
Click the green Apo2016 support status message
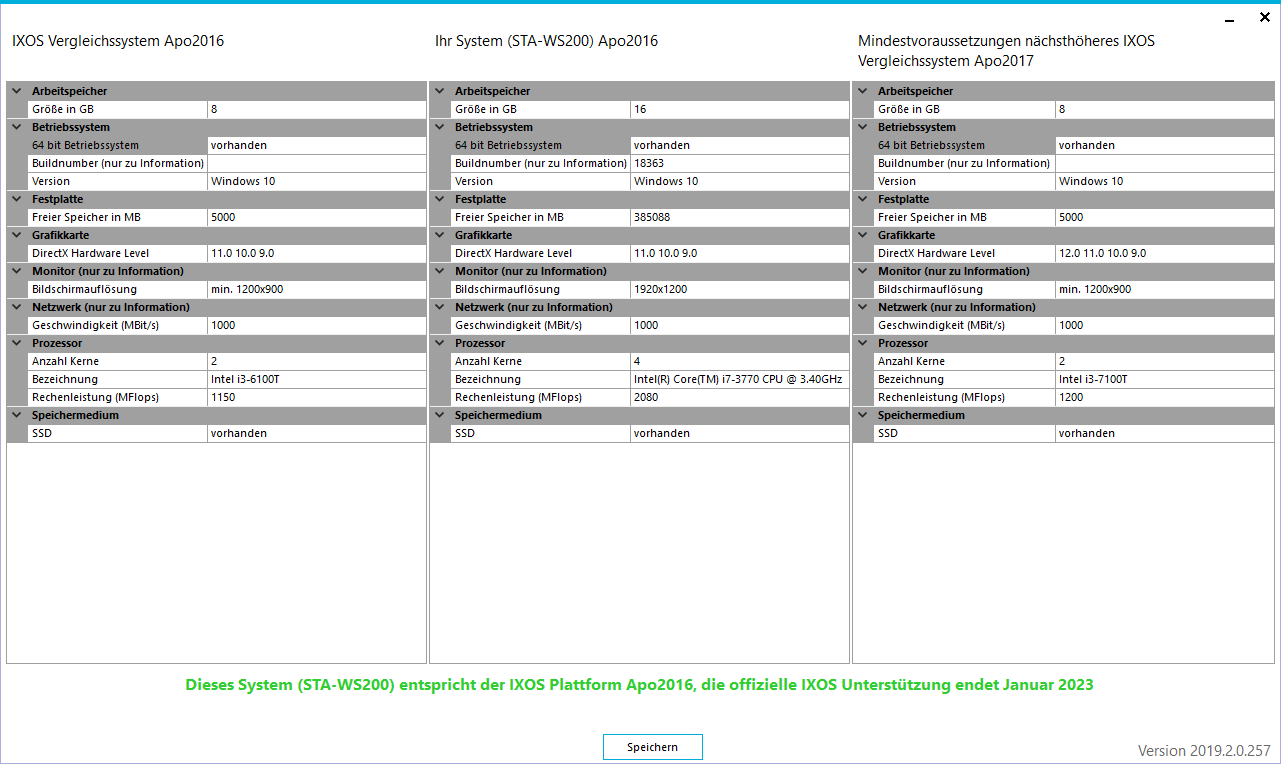point(640,685)
